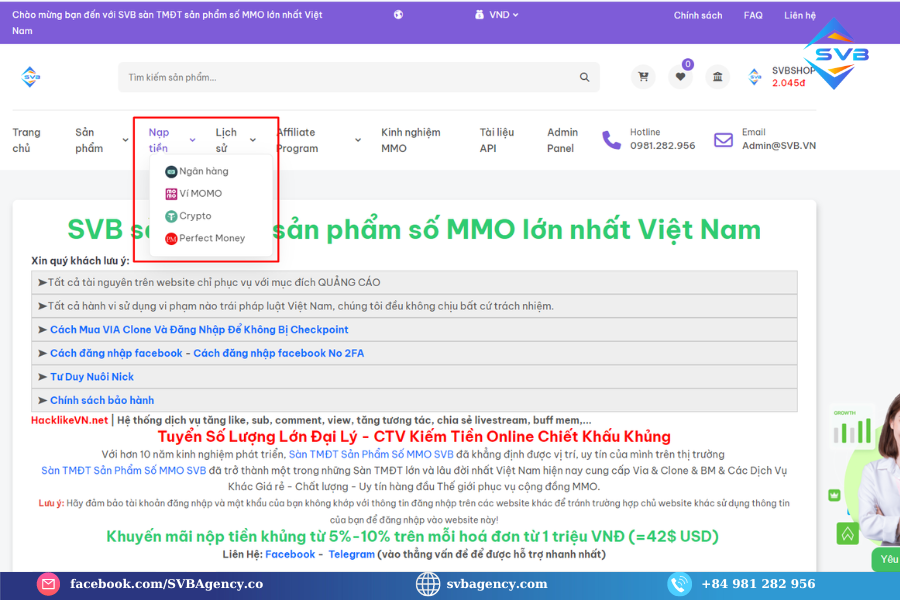The image size is (900, 600).
Task: Click the Perfect Money red icon
Action: (171, 238)
